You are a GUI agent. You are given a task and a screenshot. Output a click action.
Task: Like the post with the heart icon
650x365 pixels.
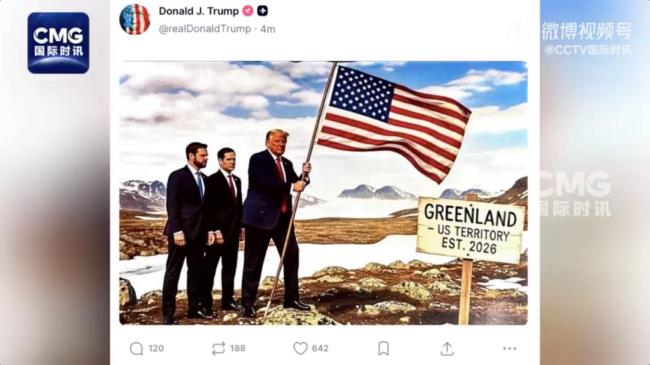[300, 348]
